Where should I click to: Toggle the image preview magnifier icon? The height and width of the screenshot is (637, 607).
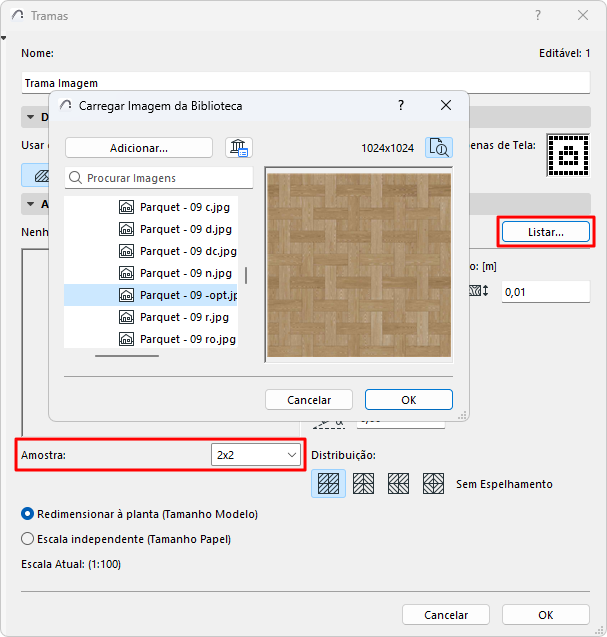439,147
